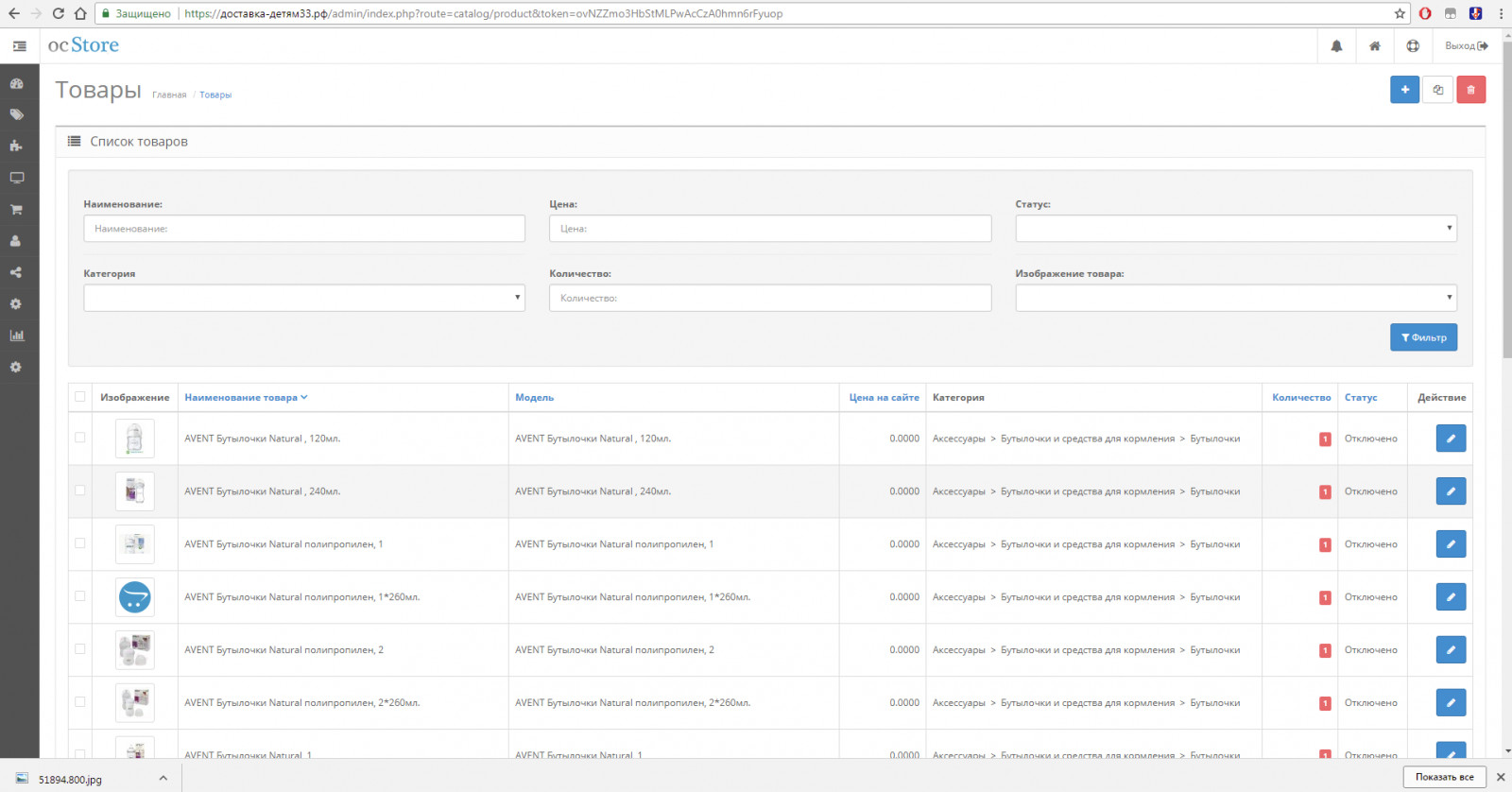This screenshot has width=1512, height=792.
Task: Open the Статус filter dropdown
Action: coord(1236,228)
